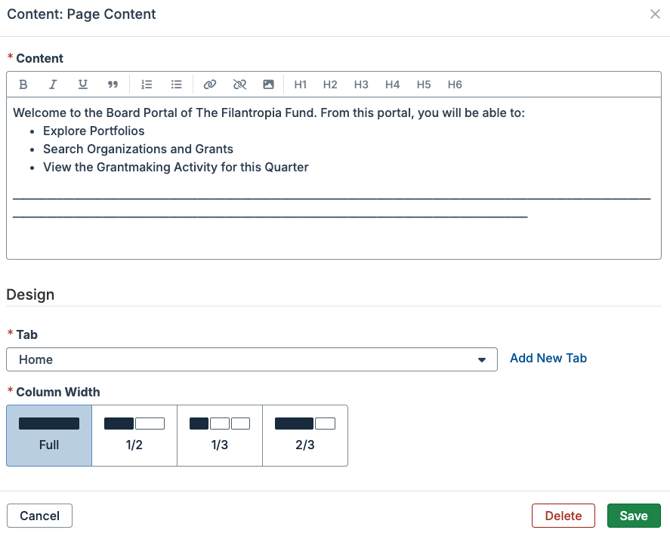
Task: Toggle bold formatting in the editor toolbar
Action: (24, 85)
